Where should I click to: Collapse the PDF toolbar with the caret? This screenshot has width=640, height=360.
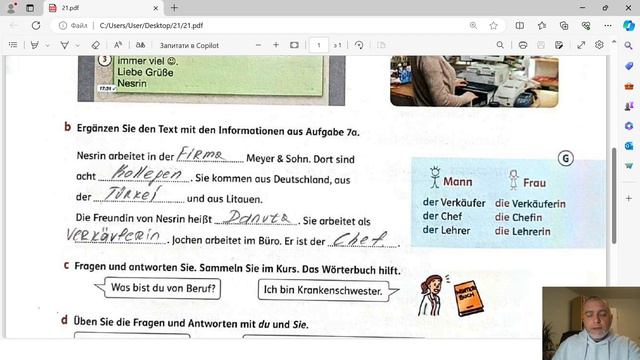tap(613, 42)
